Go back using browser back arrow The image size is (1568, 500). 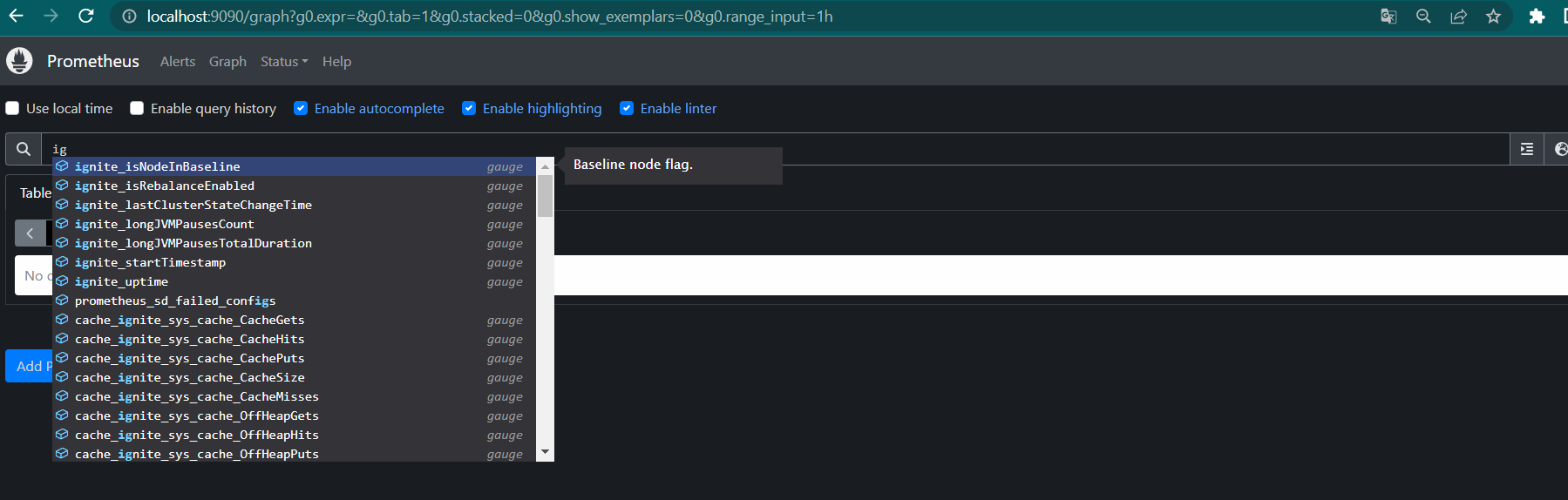[17, 16]
